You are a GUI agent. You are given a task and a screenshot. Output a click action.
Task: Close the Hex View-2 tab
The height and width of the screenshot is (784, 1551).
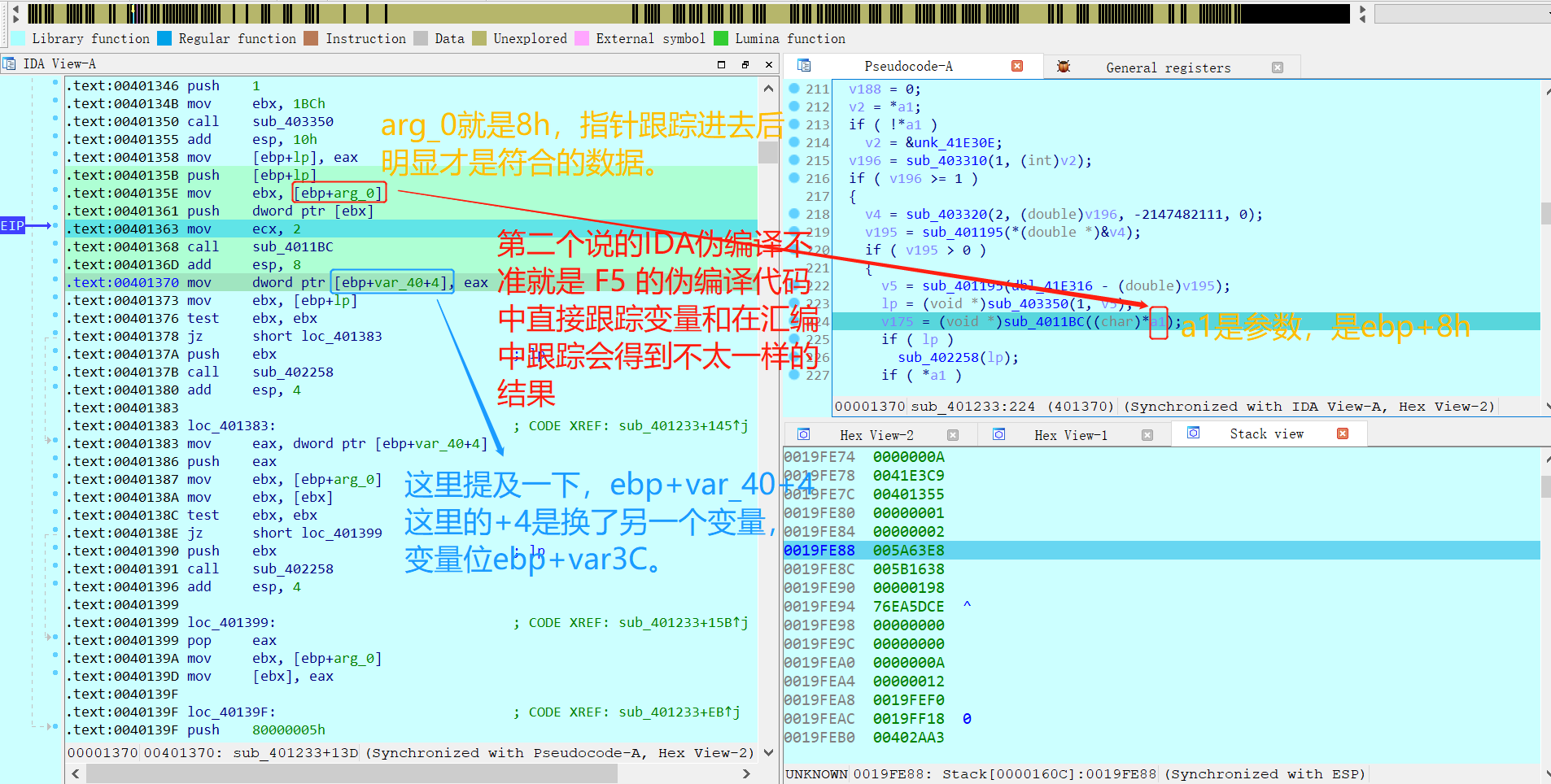pos(953,435)
